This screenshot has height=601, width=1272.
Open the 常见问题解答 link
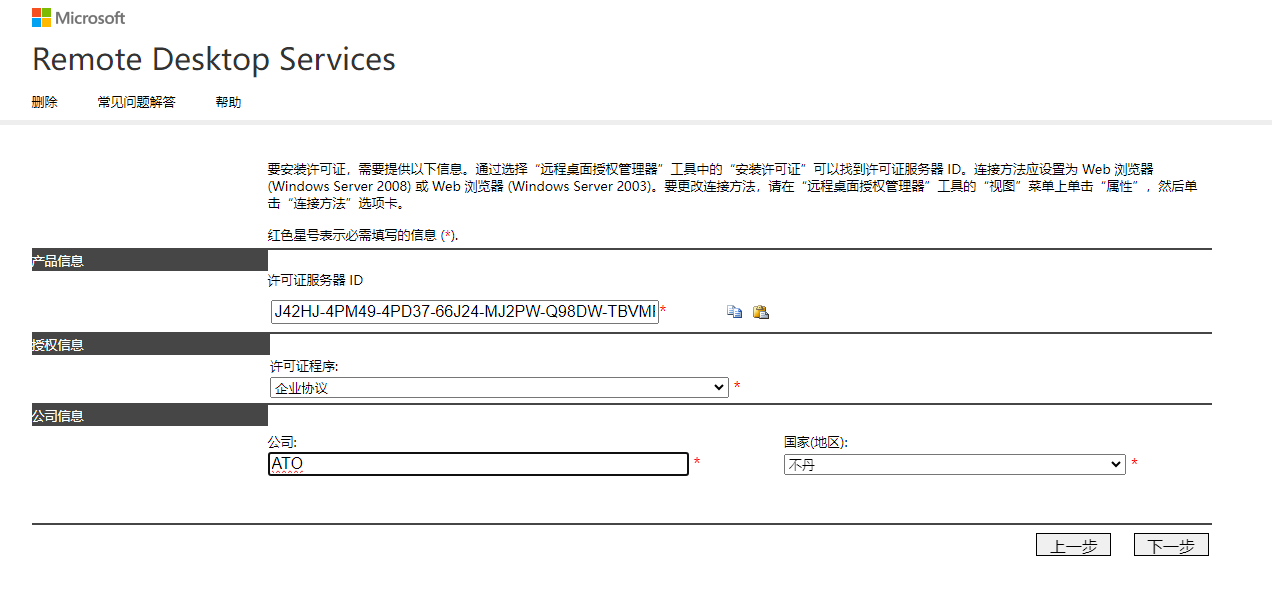(x=136, y=102)
